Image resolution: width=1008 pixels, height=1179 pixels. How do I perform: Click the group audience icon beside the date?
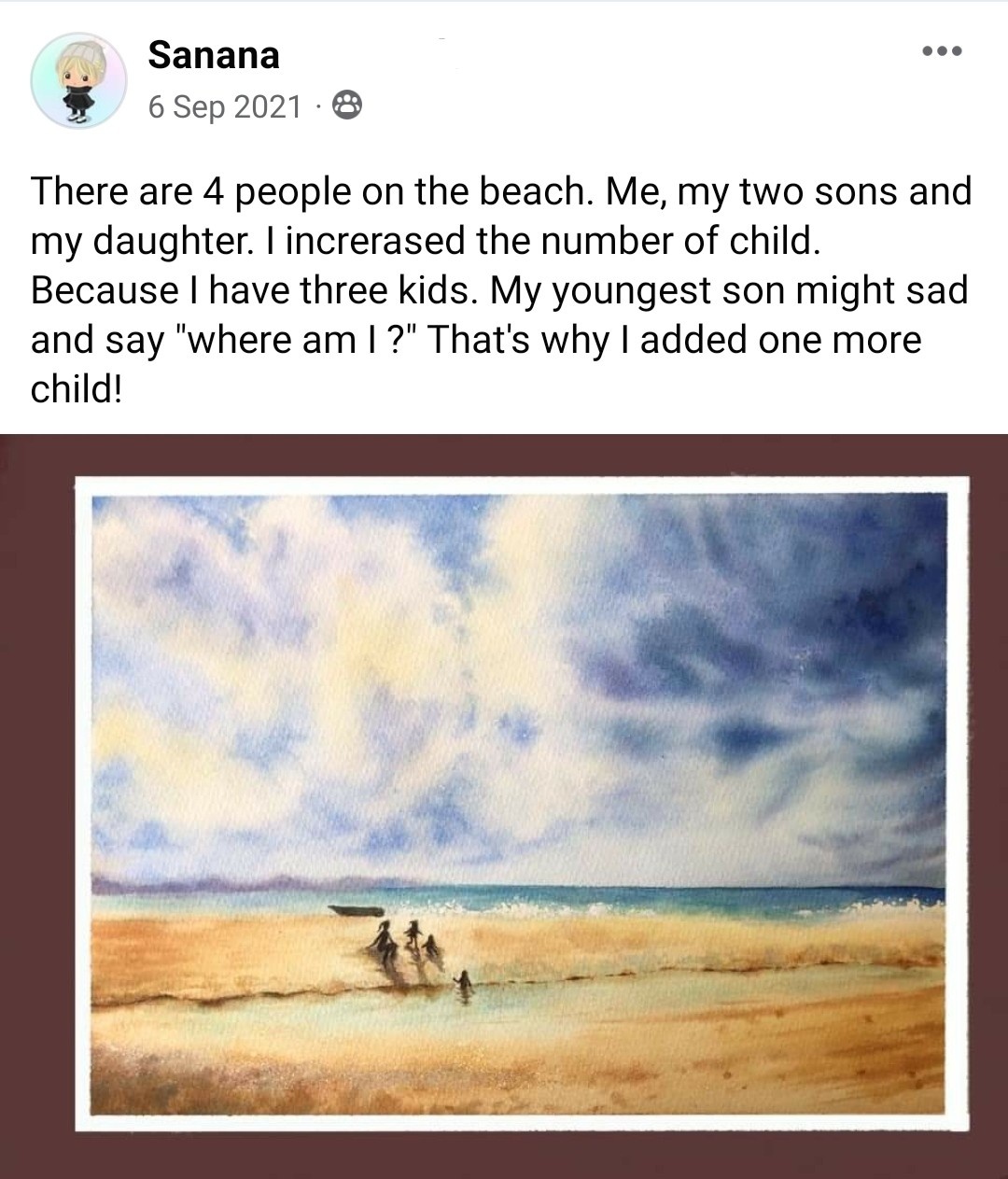pyautogui.click(x=347, y=106)
